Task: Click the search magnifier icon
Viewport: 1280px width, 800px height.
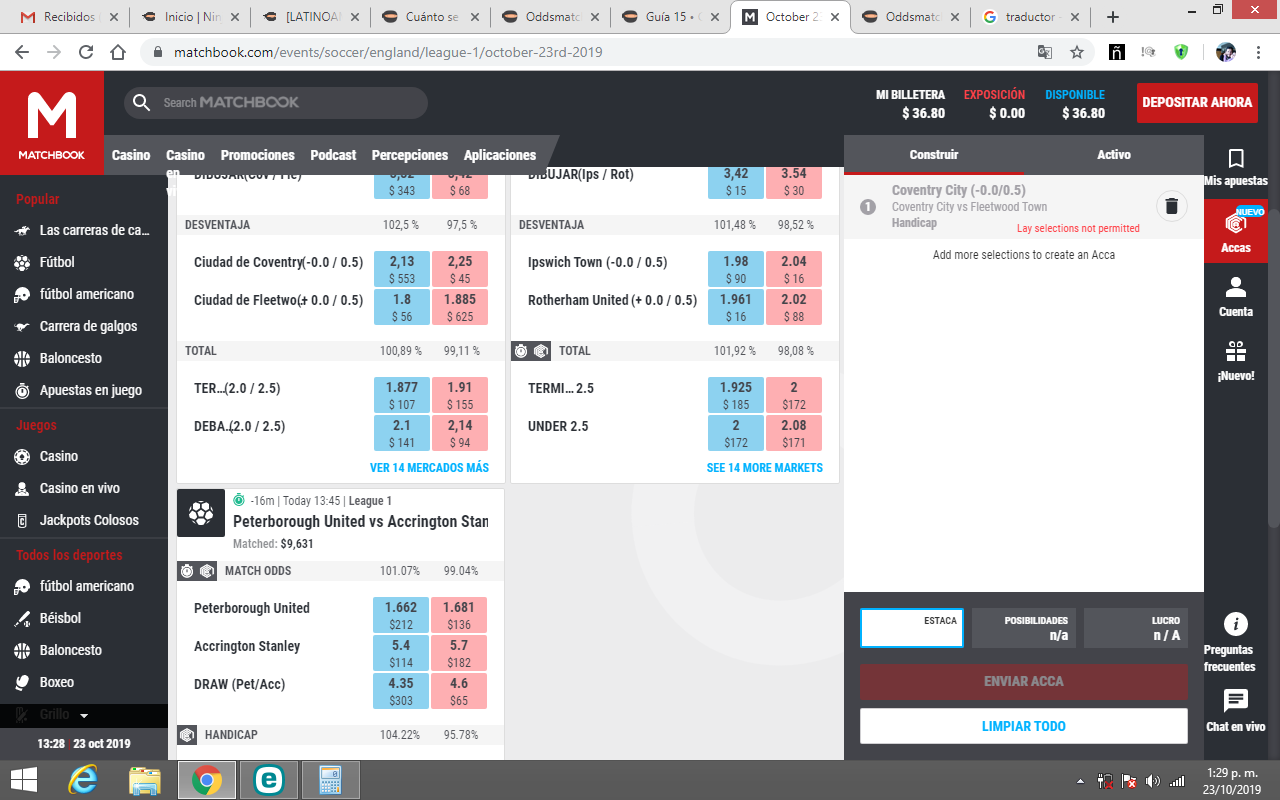Action: pos(143,102)
